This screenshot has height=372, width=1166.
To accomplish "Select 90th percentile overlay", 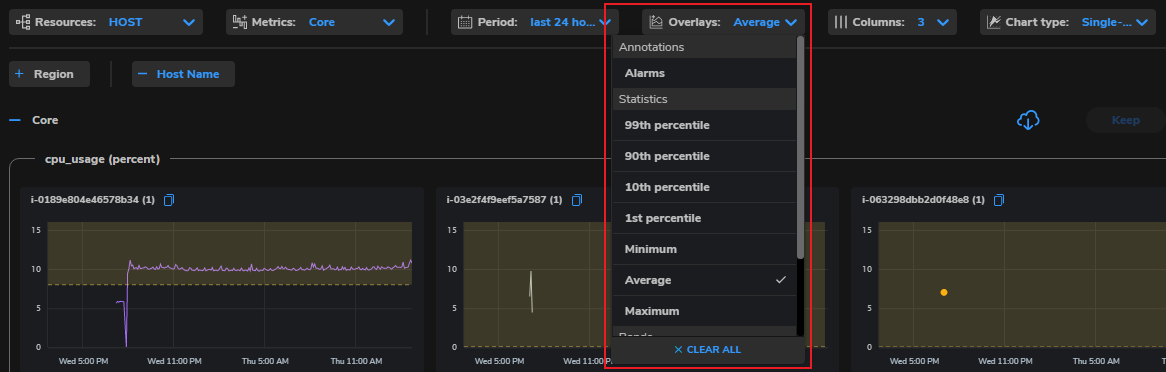I will pos(703,156).
